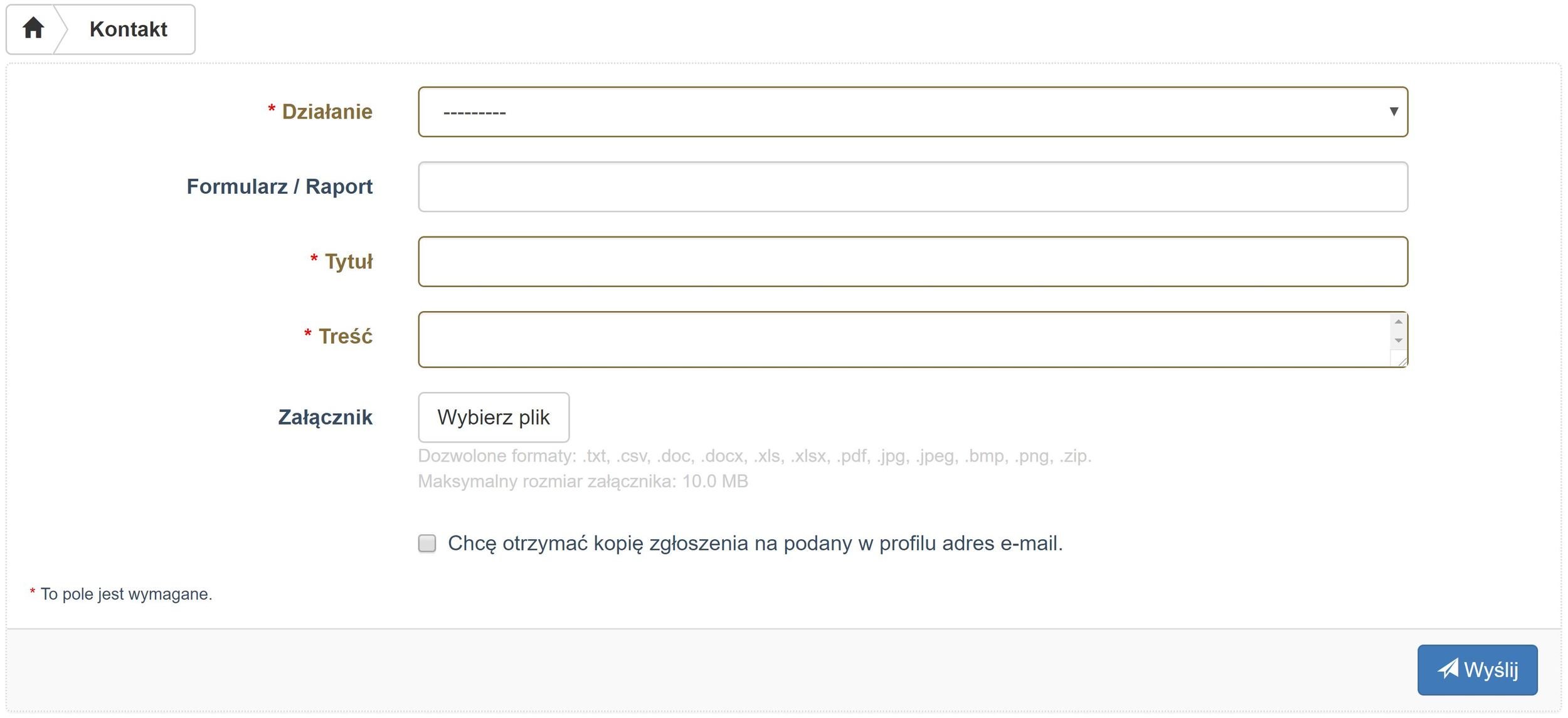1568x718 pixels.
Task: Focus the Formularz / Raport input field
Action: click(x=913, y=187)
